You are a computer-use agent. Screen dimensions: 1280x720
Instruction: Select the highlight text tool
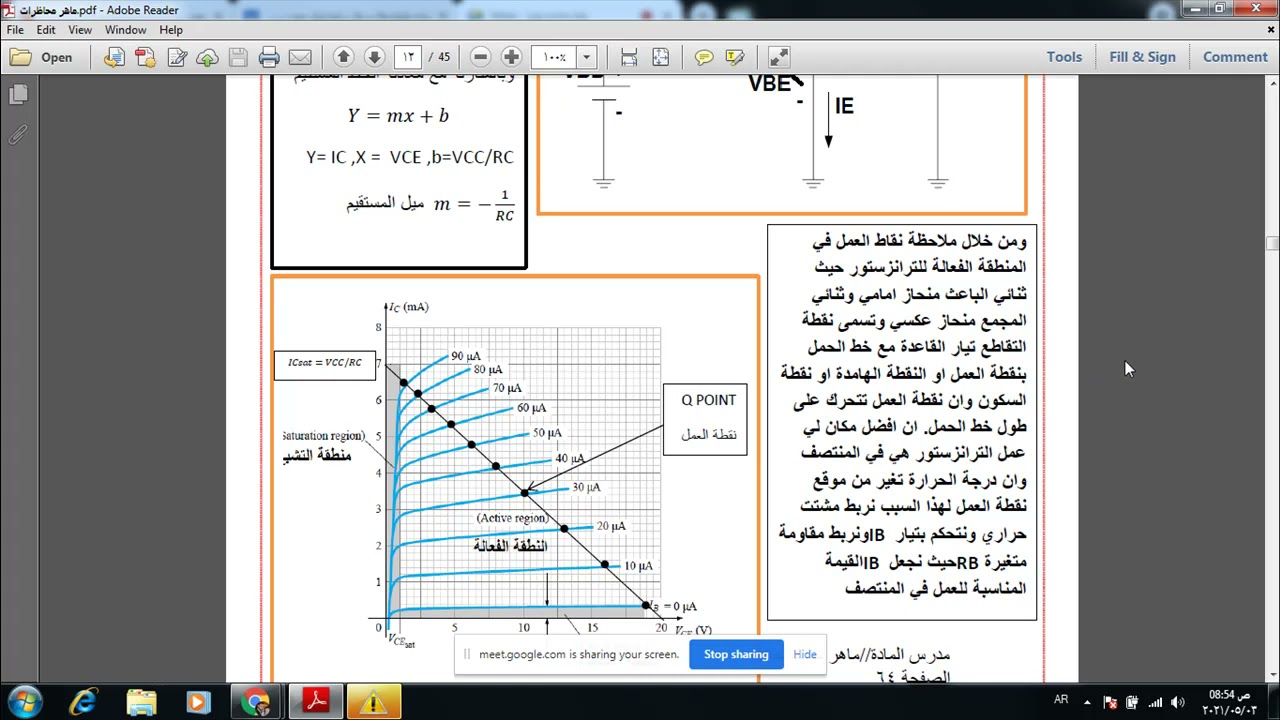pyautogui.click(x=735, y=57)
